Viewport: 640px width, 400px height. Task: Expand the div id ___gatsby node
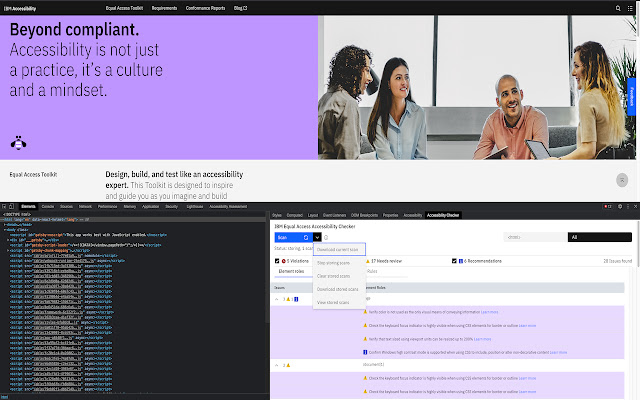click(8, 240)
